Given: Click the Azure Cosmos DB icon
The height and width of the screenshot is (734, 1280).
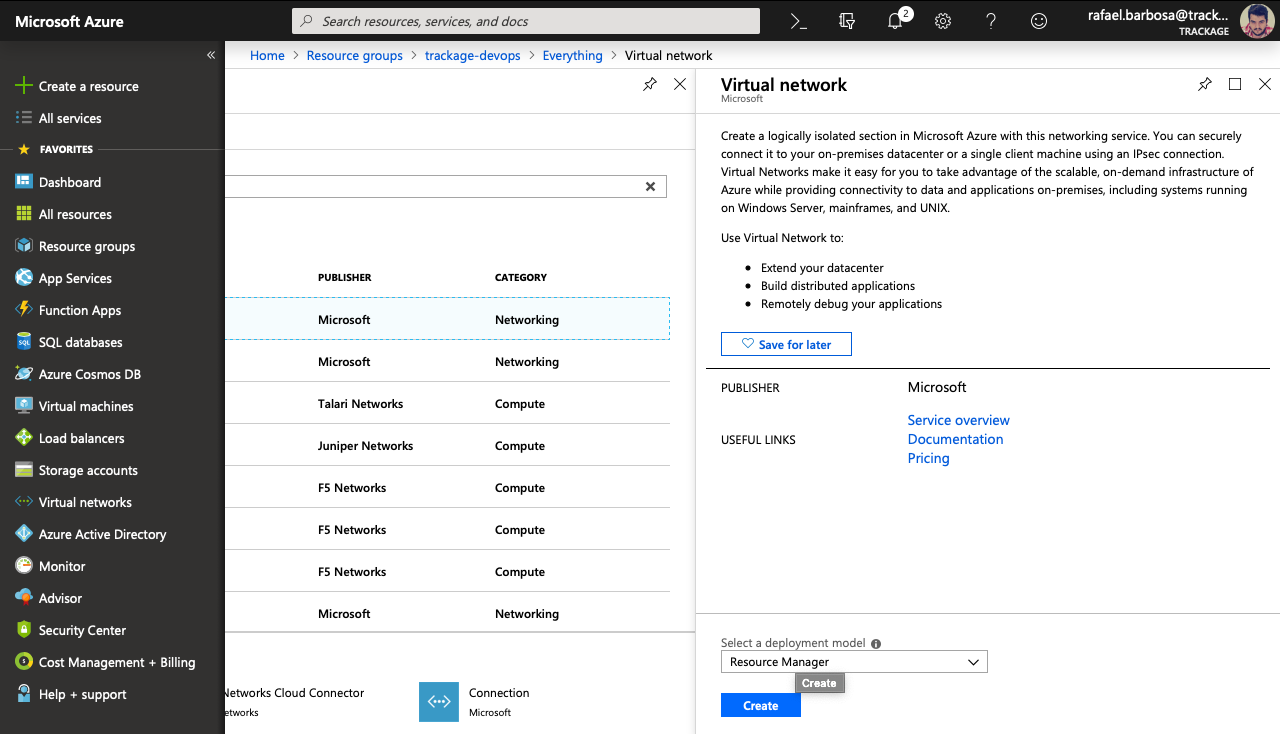Looking at the screenshot, I should [x=23, y=374].
